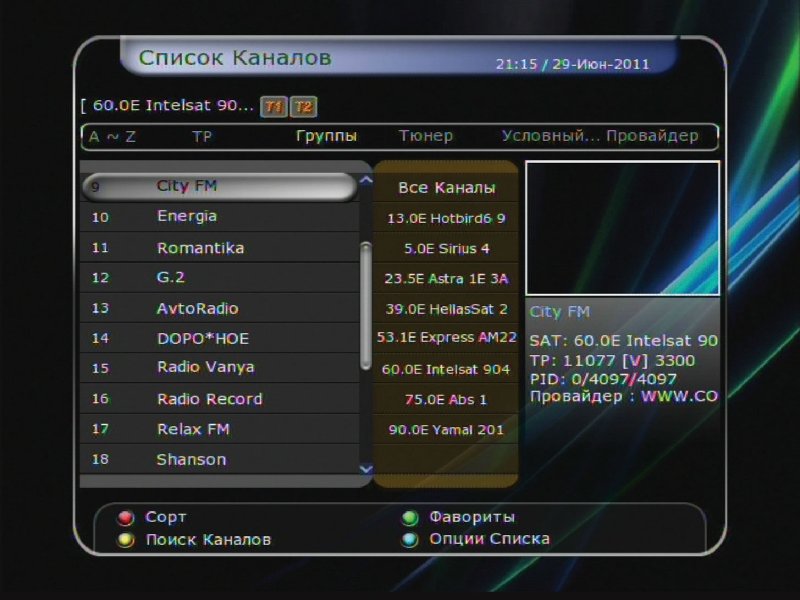Click the SAT: 60.0E Intelsat info line

[x=623, y=341]
